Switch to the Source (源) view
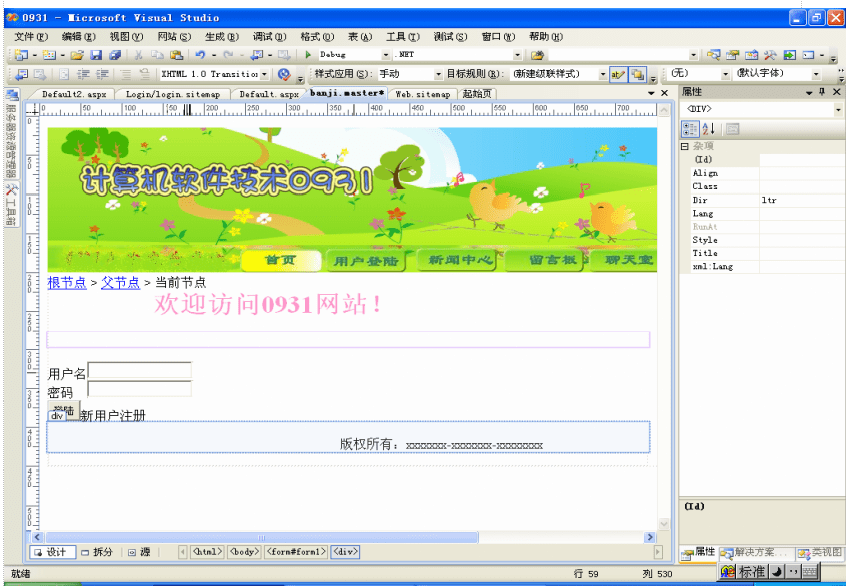 pyautogui.click(x=140, y=552)
